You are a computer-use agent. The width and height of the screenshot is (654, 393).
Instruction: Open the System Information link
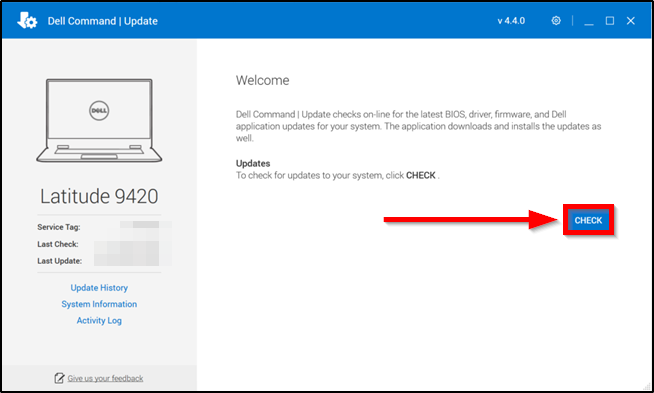pos(99,304)
